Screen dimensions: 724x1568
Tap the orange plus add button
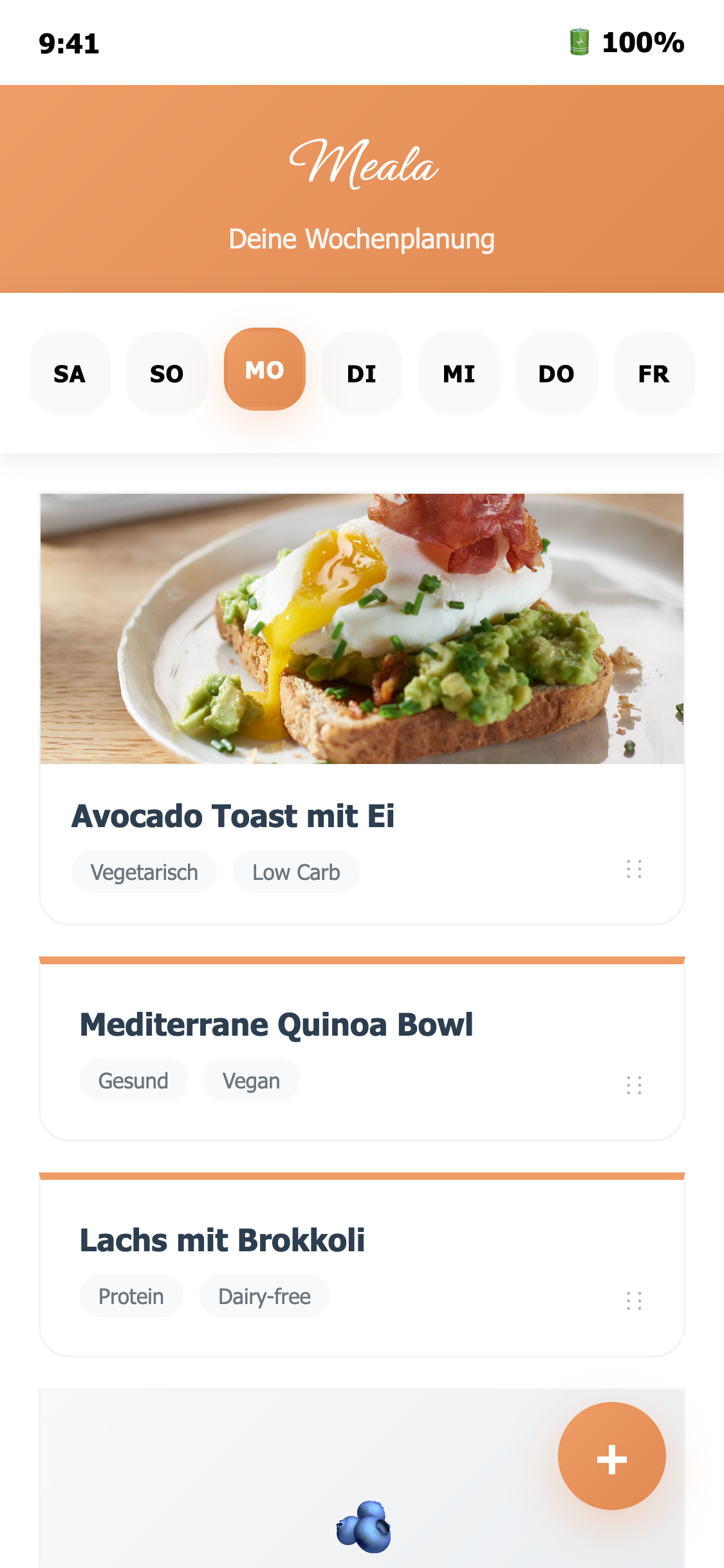coord(611,1456)
